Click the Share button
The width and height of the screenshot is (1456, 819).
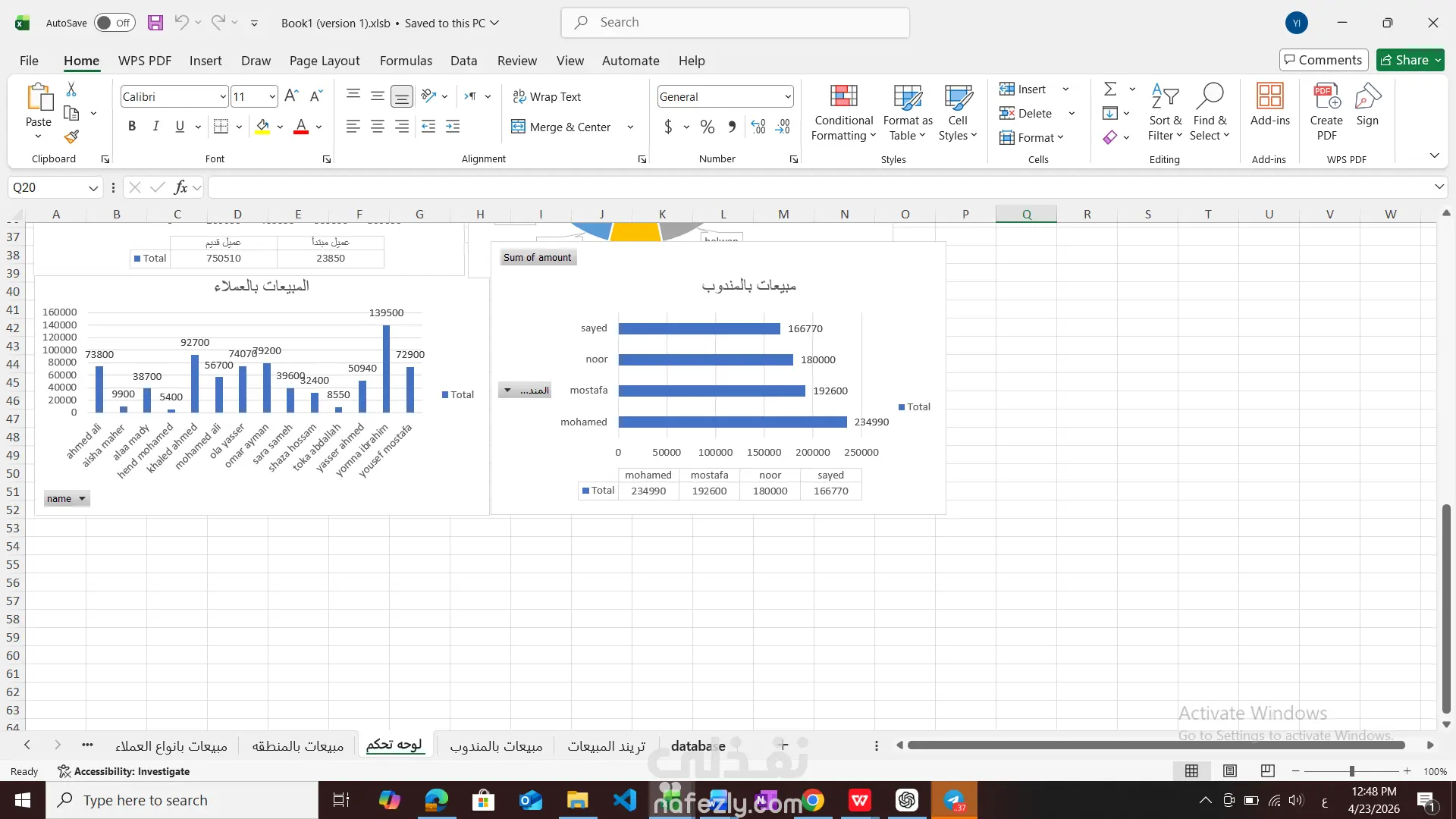point(1410,60)
